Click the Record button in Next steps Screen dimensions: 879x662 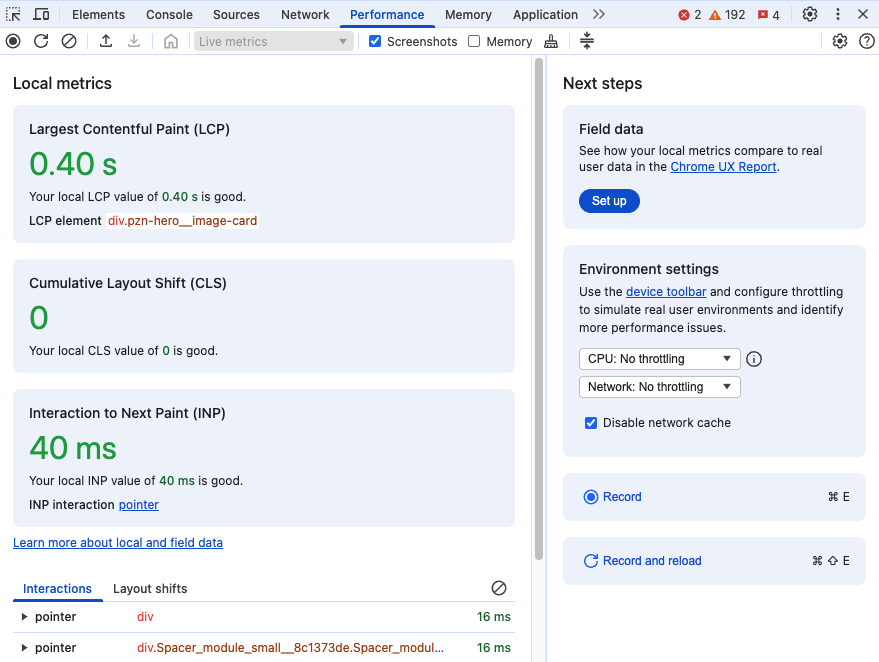pyautogui.click(x=714, y=497)
